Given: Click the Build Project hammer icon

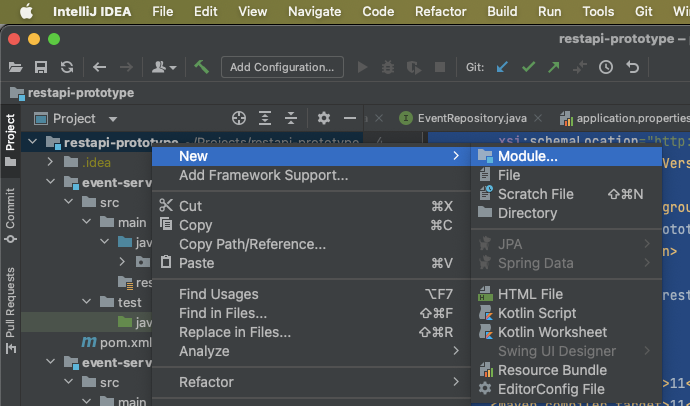Looking at the screenshot, I should pyautogui.click(x=202, y=67).
